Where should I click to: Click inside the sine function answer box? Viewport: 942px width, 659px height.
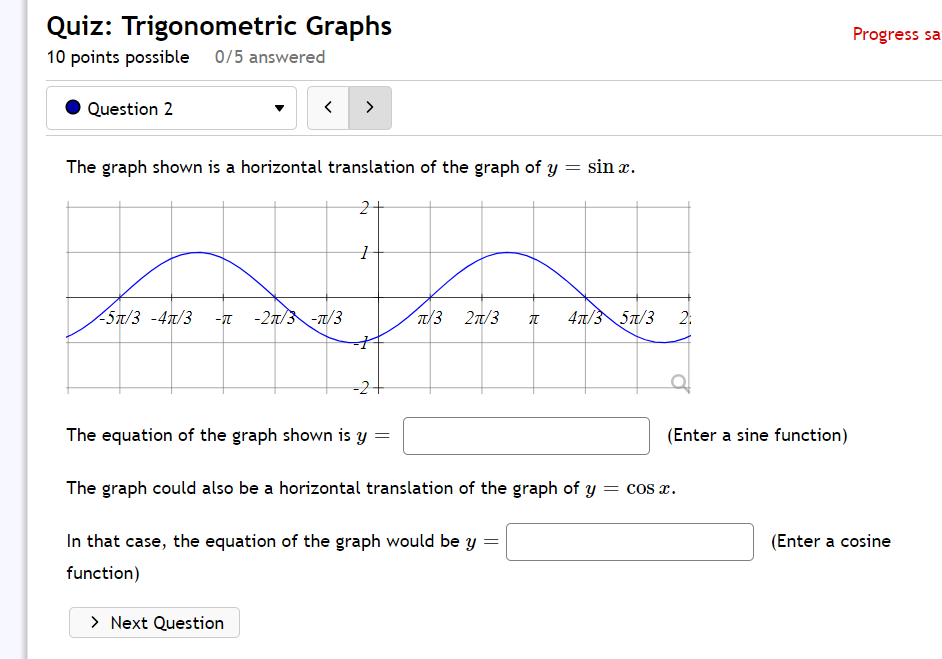tap(526, 435)
